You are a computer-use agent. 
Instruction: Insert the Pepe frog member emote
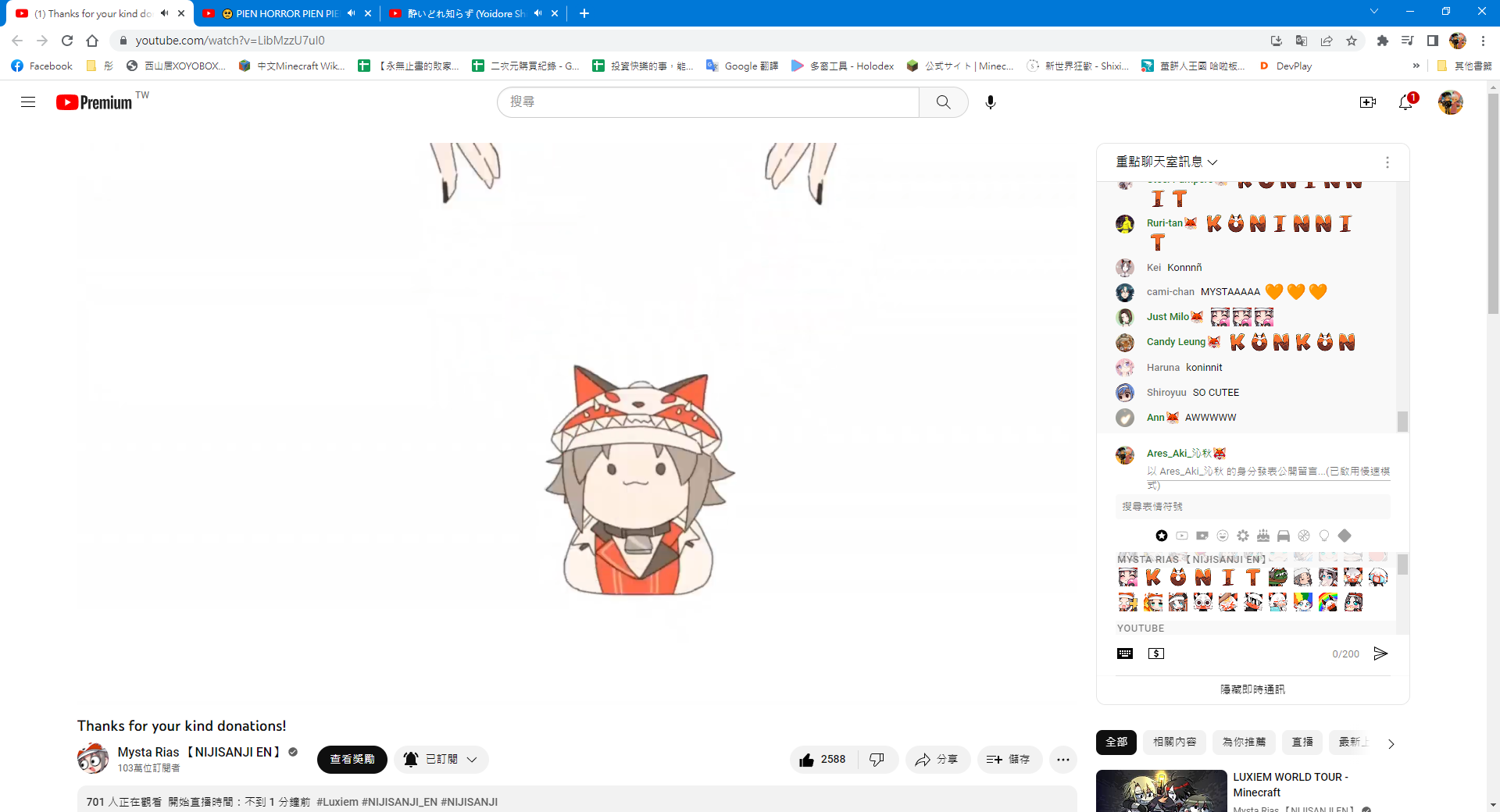(1278, 577)
